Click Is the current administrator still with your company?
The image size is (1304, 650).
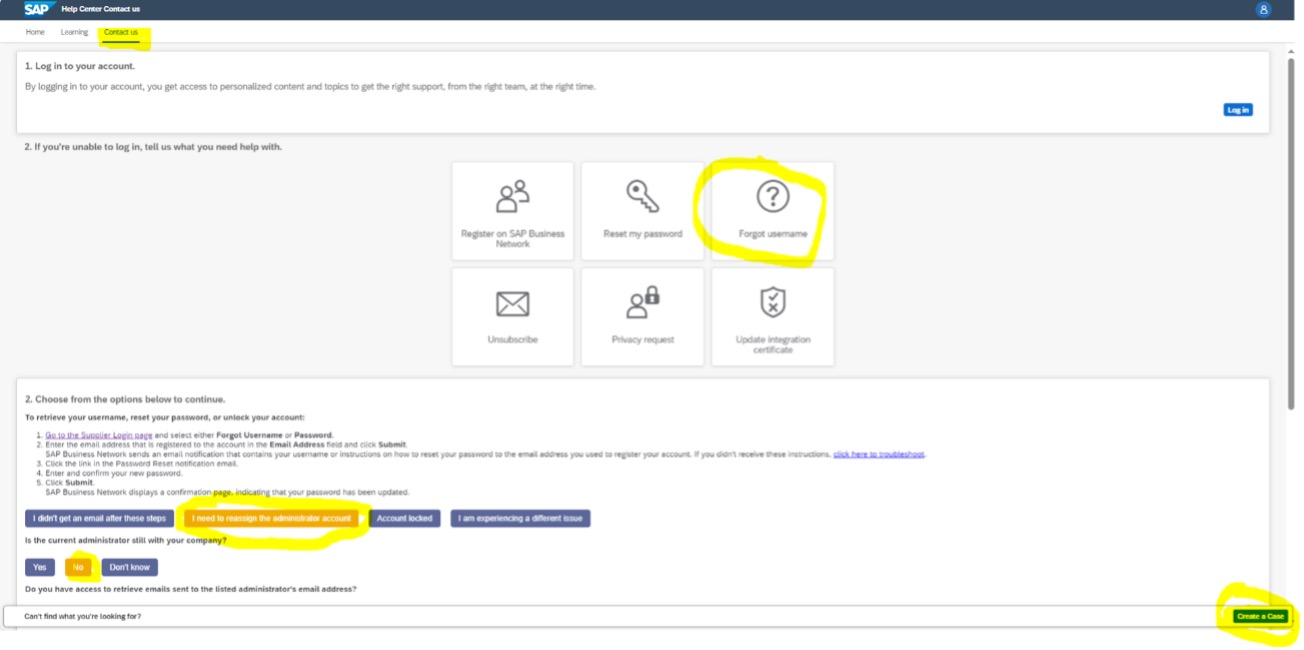click(126, 540)
